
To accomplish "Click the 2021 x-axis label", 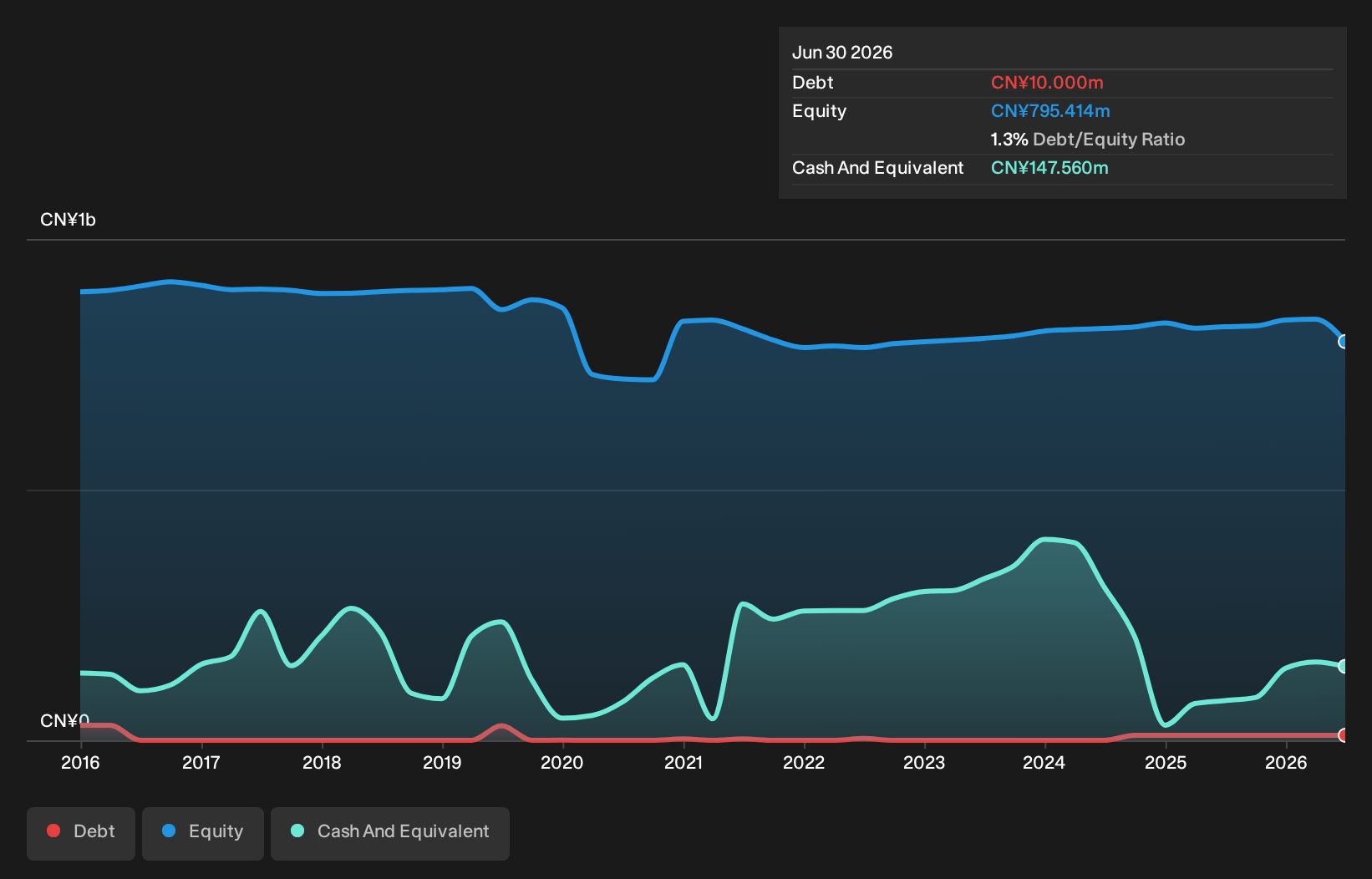I will click(x=683, y=762).
